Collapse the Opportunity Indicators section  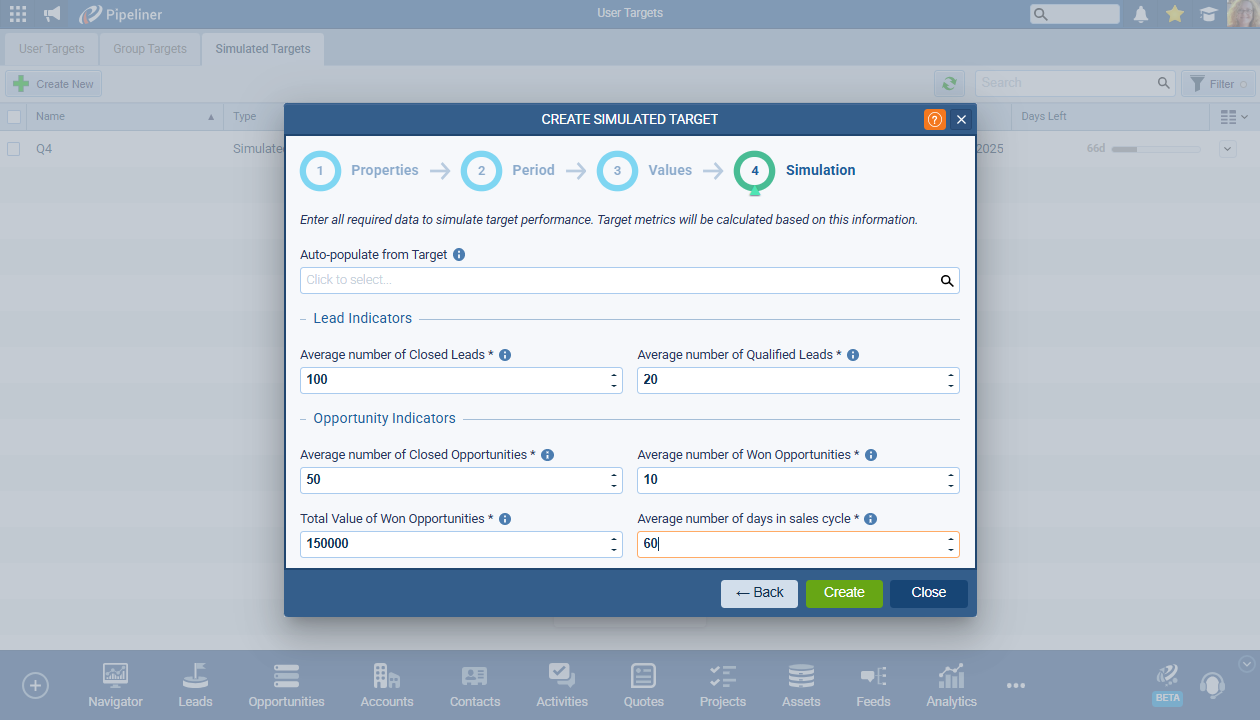[305, 419]
